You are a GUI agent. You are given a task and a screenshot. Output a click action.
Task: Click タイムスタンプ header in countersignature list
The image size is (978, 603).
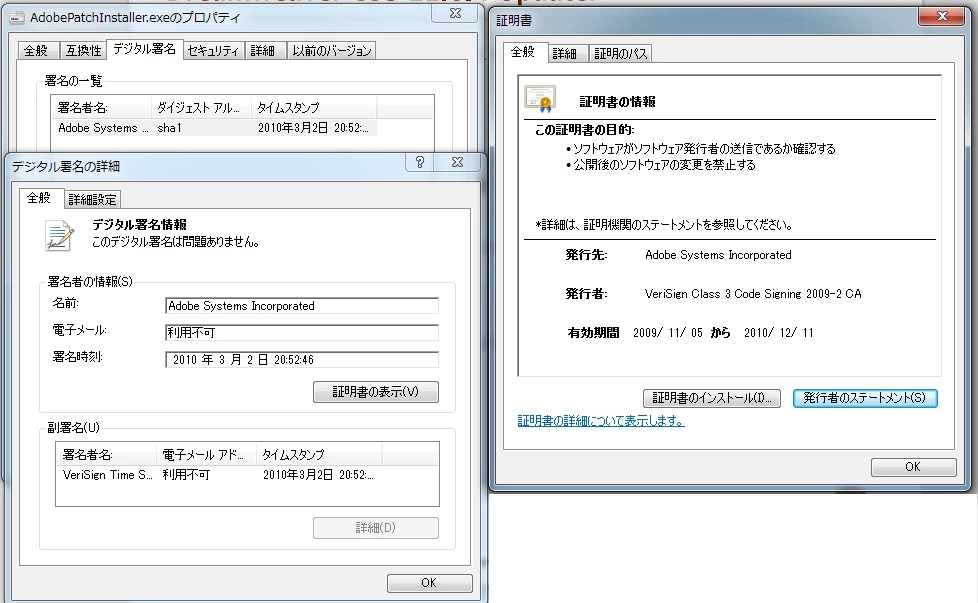[319, 455]
